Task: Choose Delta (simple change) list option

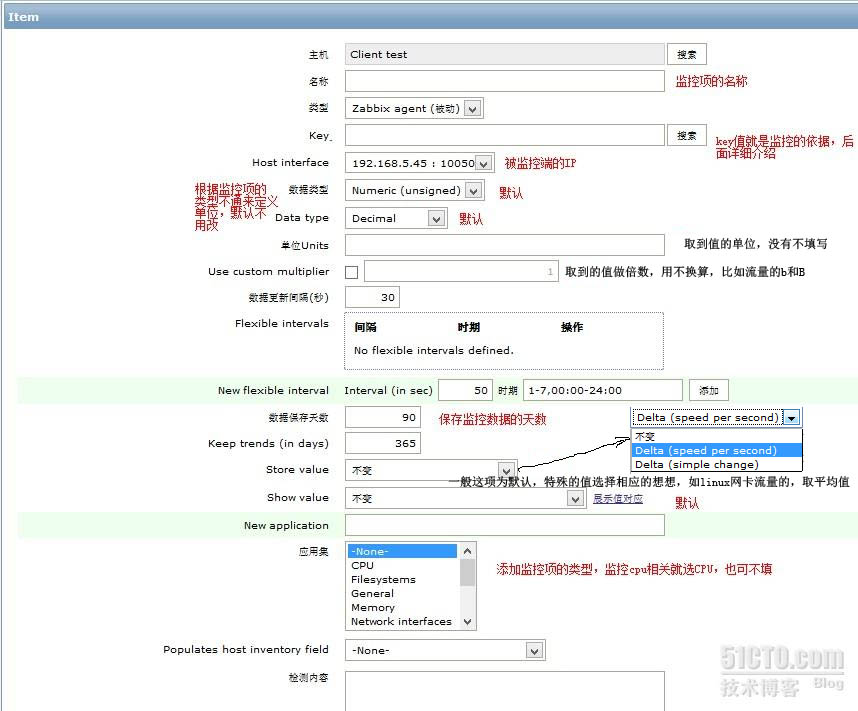Action: coord(716,464)
